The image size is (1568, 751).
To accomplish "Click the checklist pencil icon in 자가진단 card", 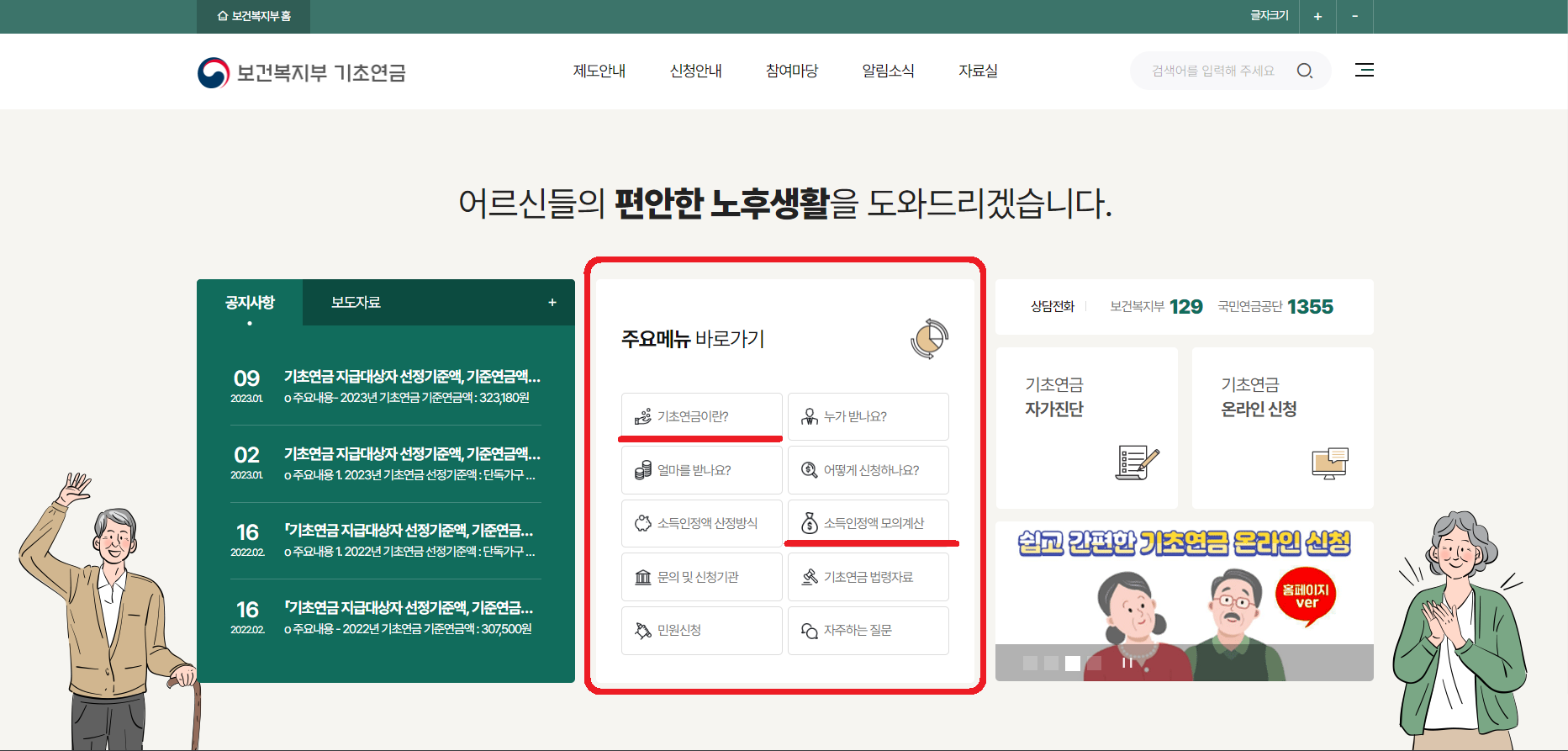I will pos(1137,463).
